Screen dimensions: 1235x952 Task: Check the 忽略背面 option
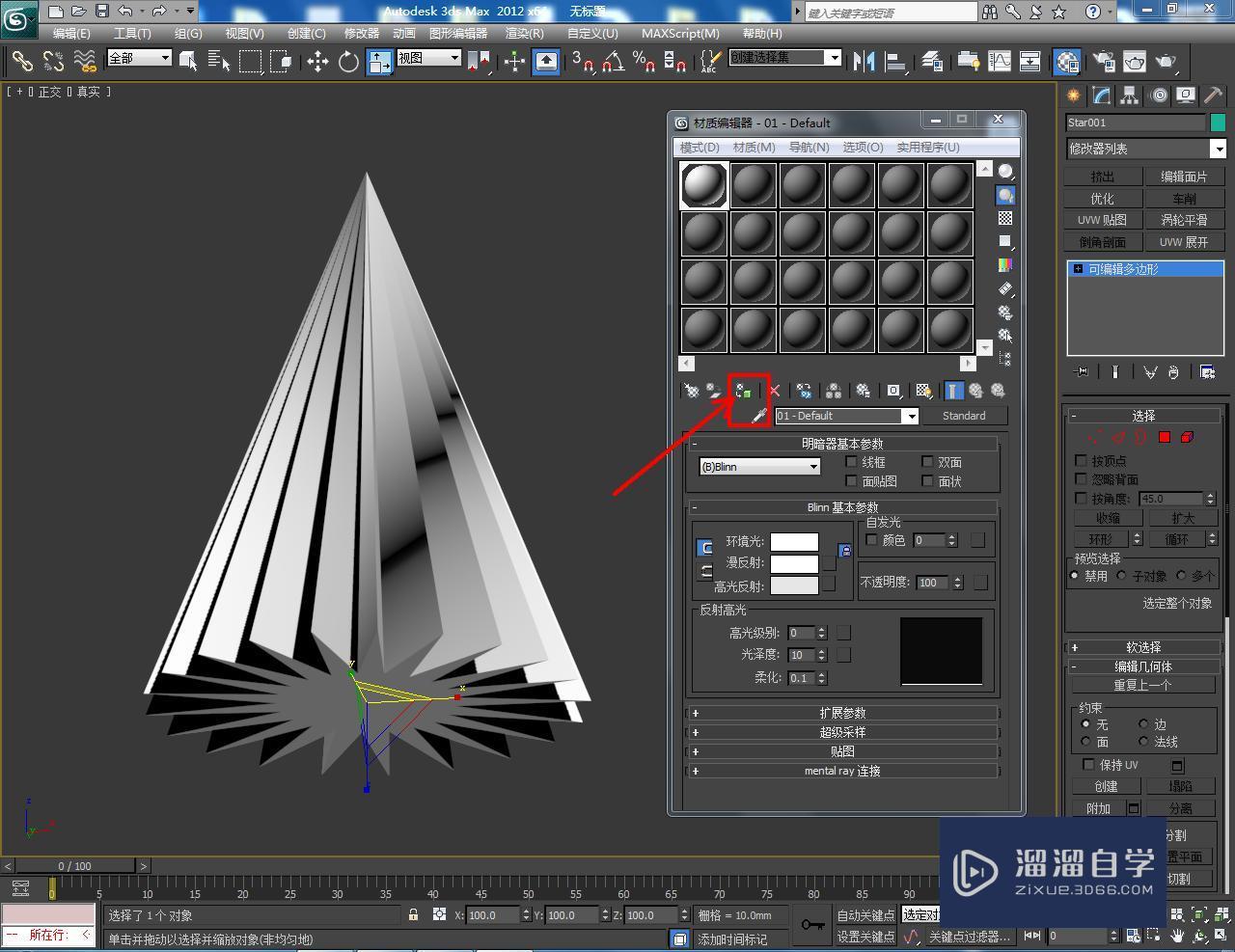click(x=1081, y=479)
